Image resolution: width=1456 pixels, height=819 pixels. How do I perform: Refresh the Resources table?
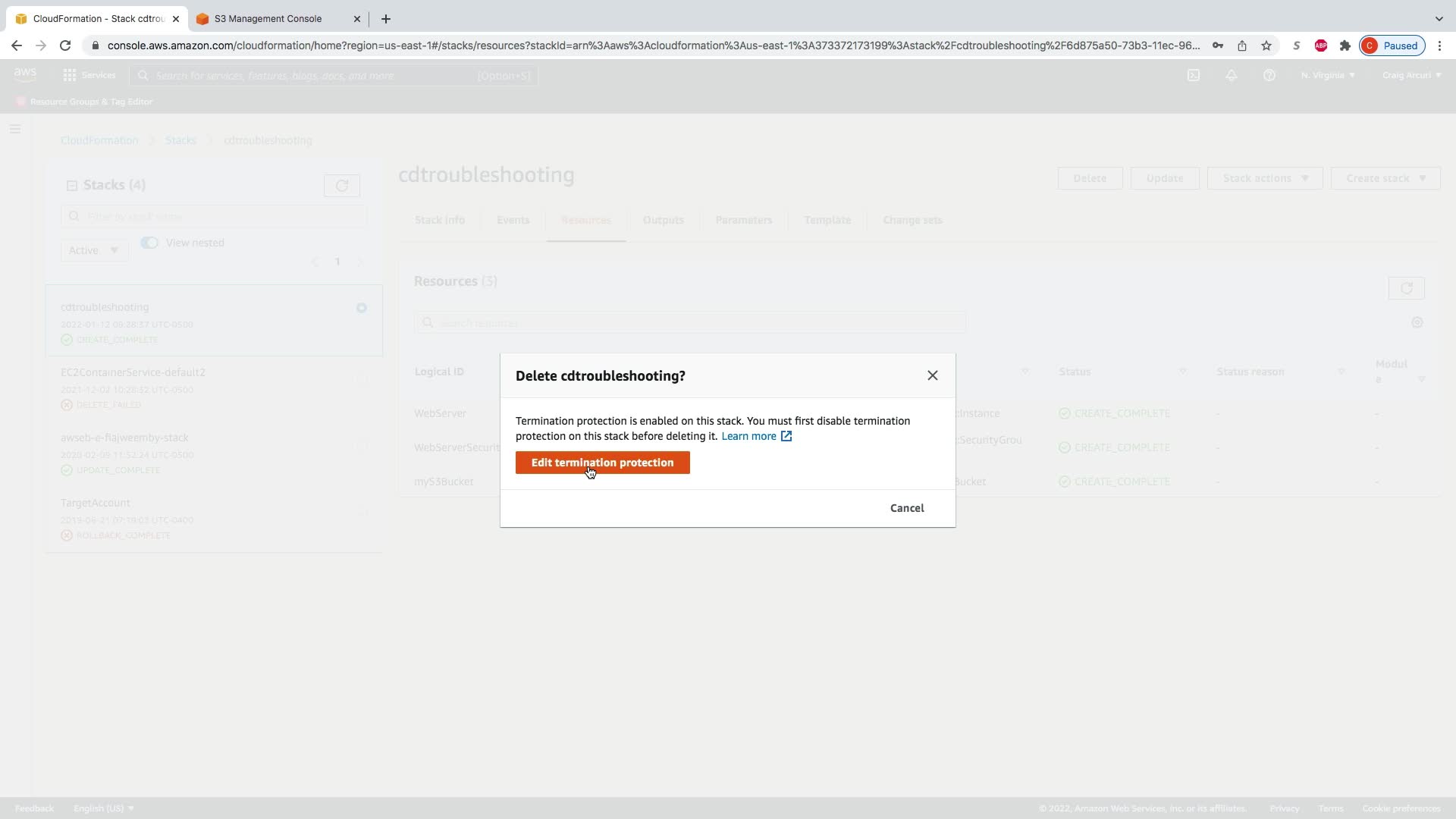click(1405, 288)
